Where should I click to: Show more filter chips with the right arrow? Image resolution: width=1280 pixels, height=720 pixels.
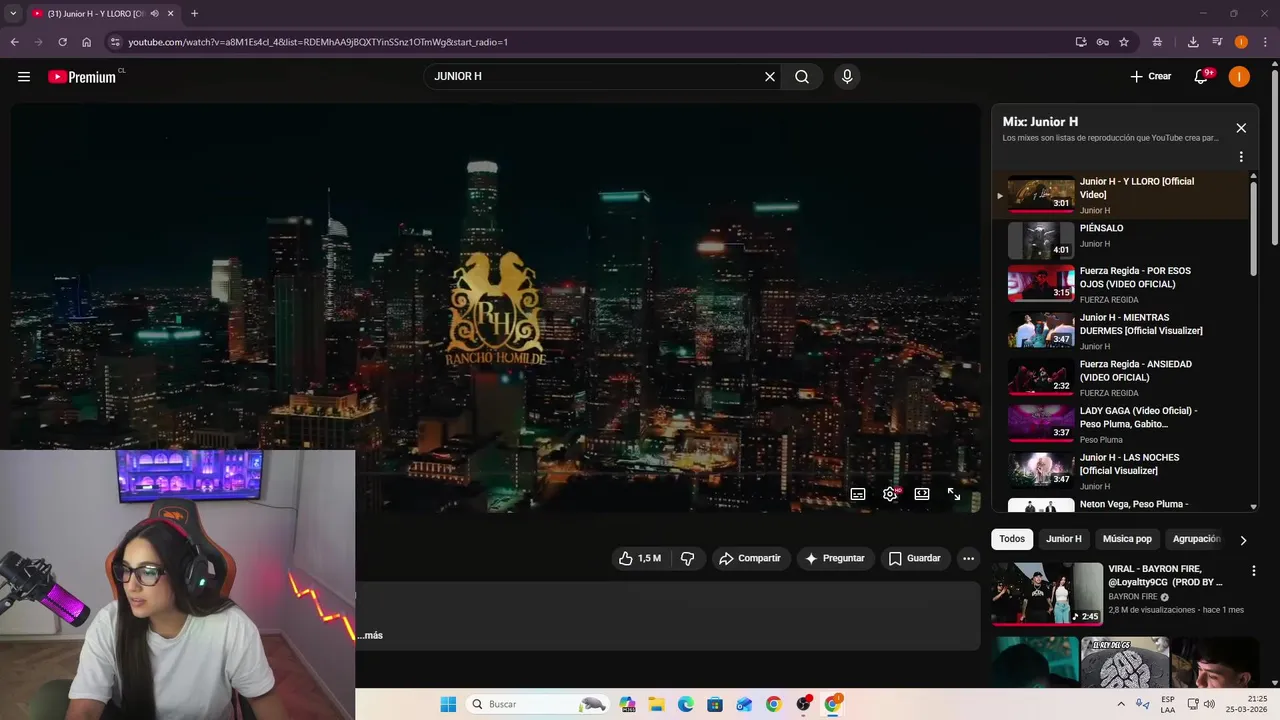(x=1243, y=540)
